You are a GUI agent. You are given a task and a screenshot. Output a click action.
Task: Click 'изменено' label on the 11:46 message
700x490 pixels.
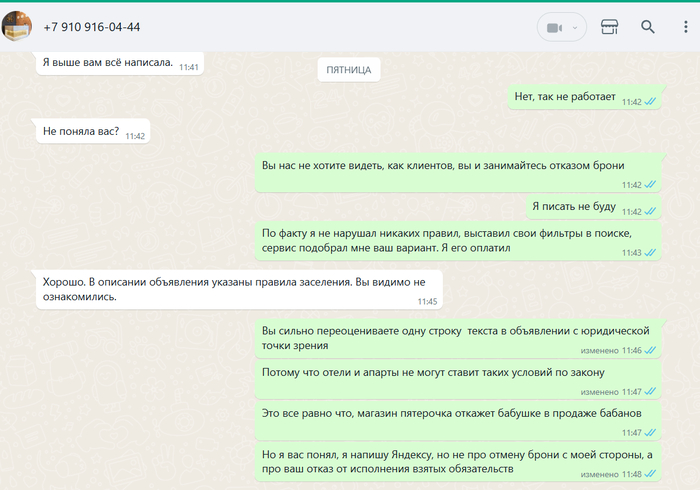(x=600, y=351)
